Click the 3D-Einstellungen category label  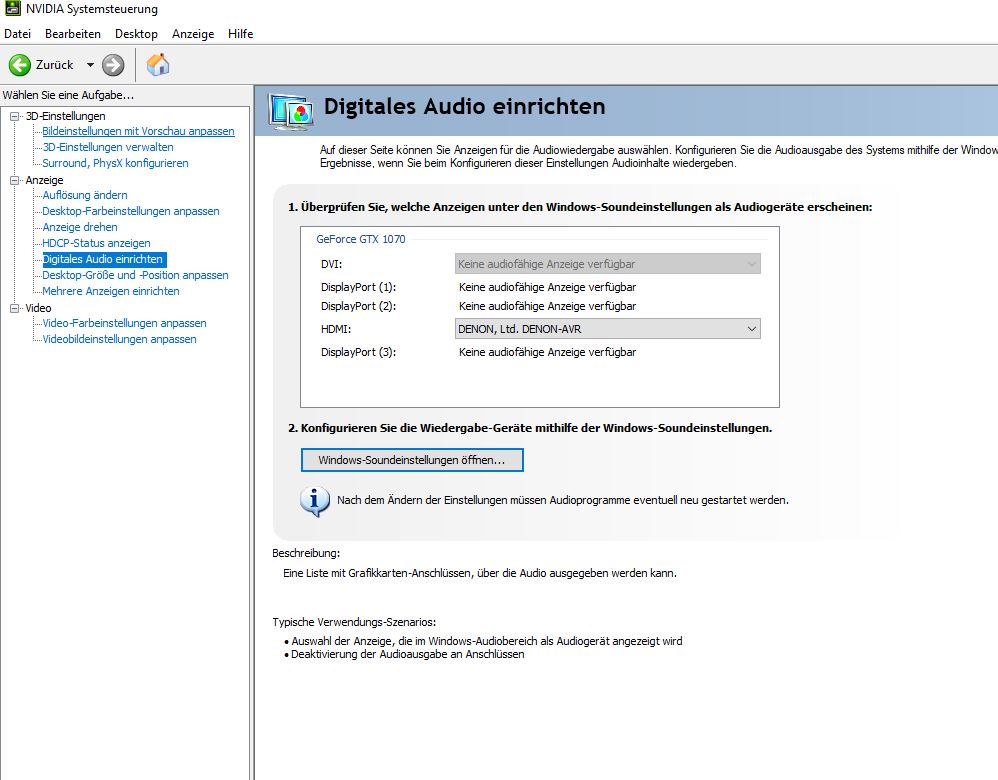(x=66, y=116)
